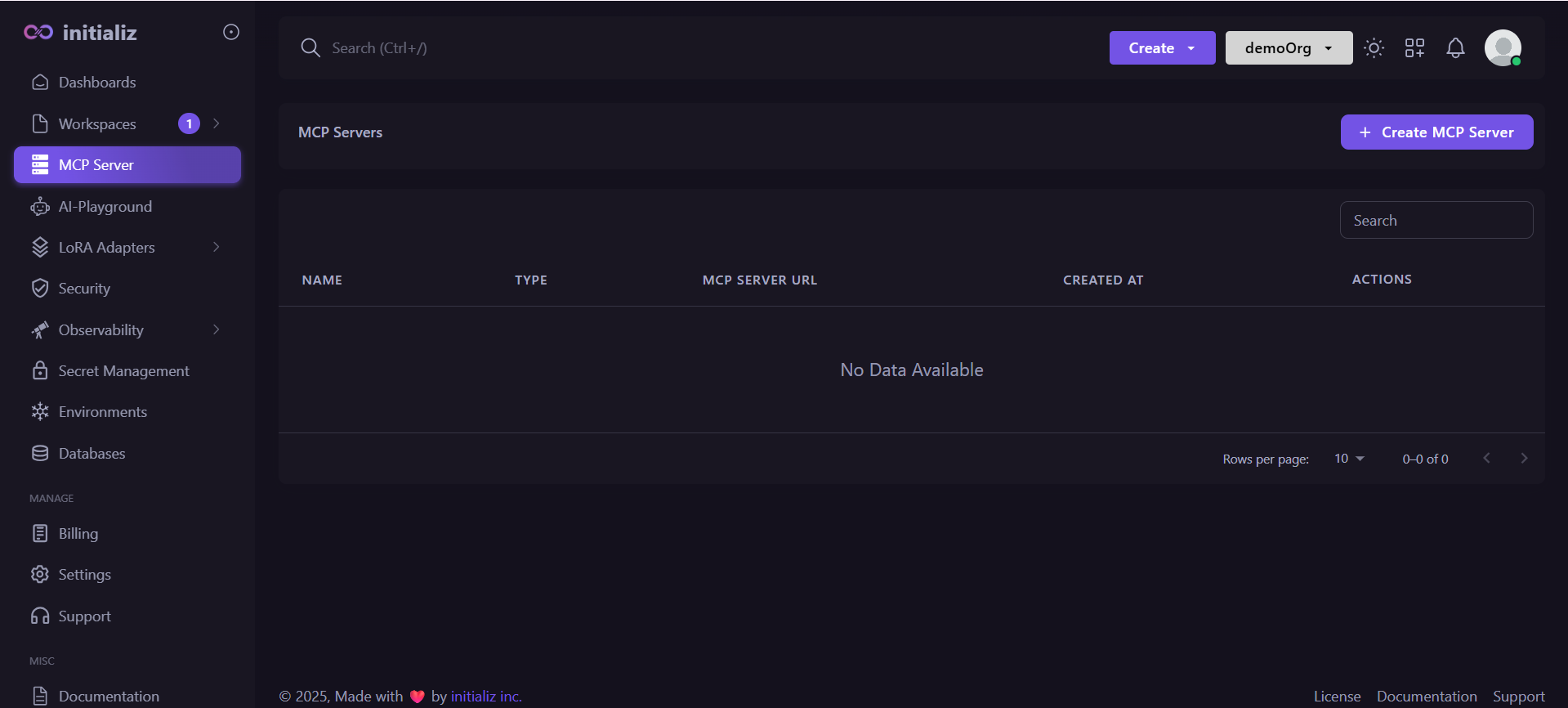Expand the Observability submenu chevron
1568x708 pixels.
pyautogui.click(x=217, y=329)
